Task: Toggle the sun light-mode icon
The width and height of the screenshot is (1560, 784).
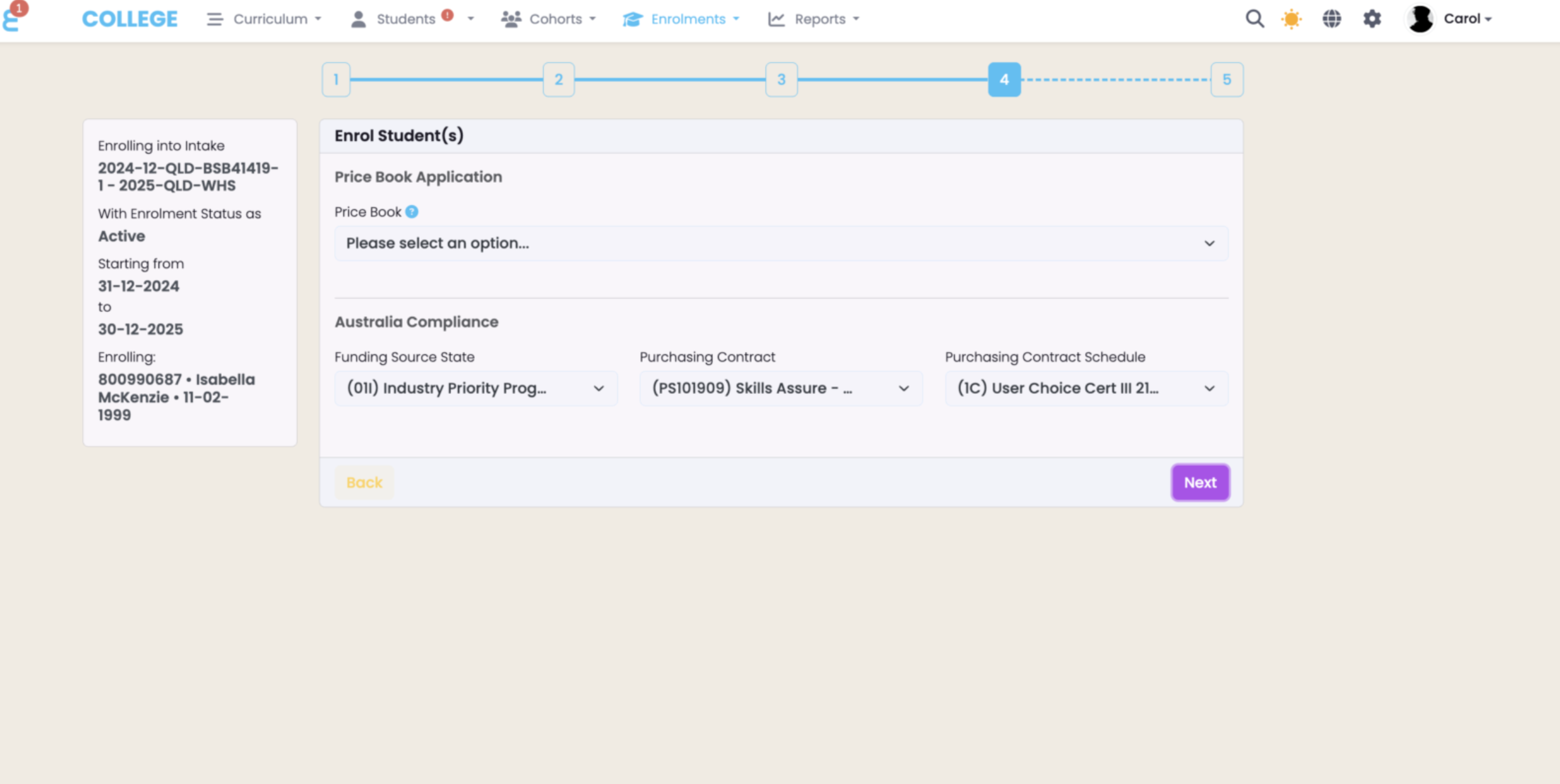Action: [x=1291, y=19]
